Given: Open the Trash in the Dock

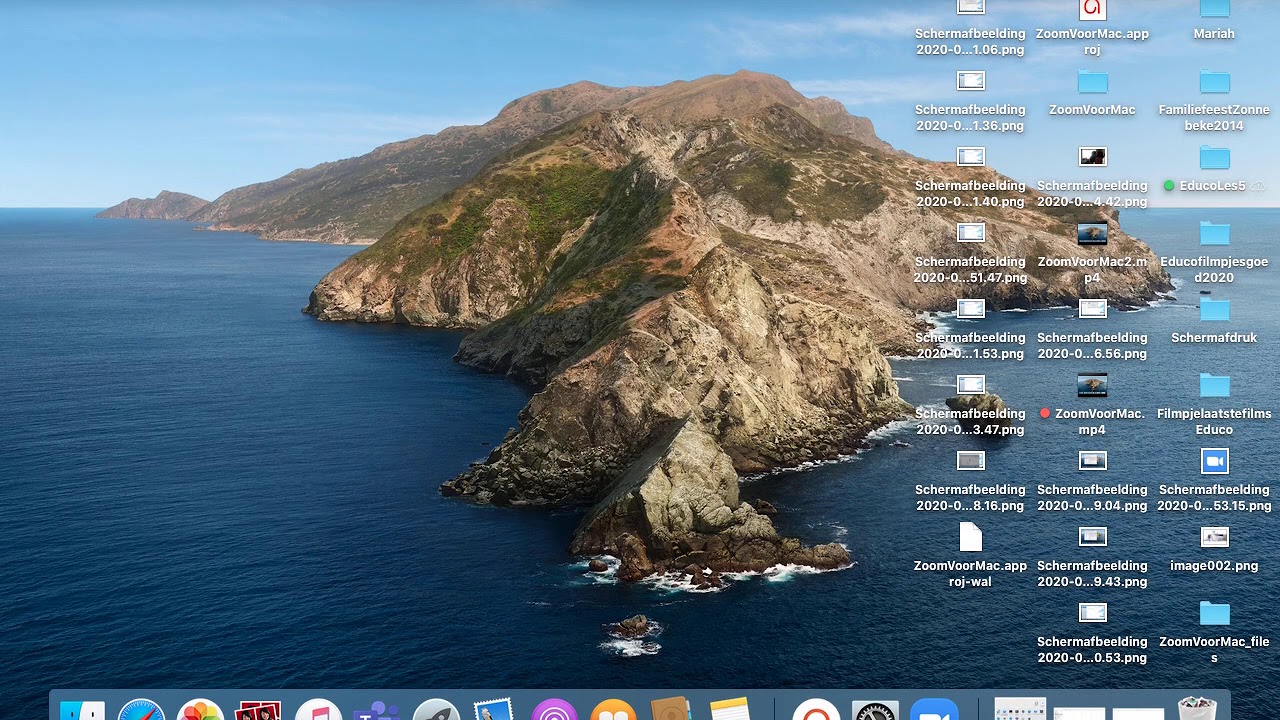Looking at the screenshot, I should [1197, 708].
